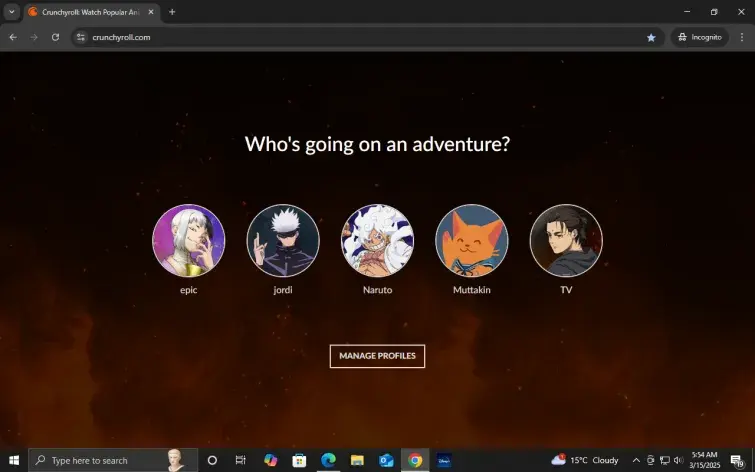
Task: Launch Copilot from the taskbar
Action: tap(271, 460)
